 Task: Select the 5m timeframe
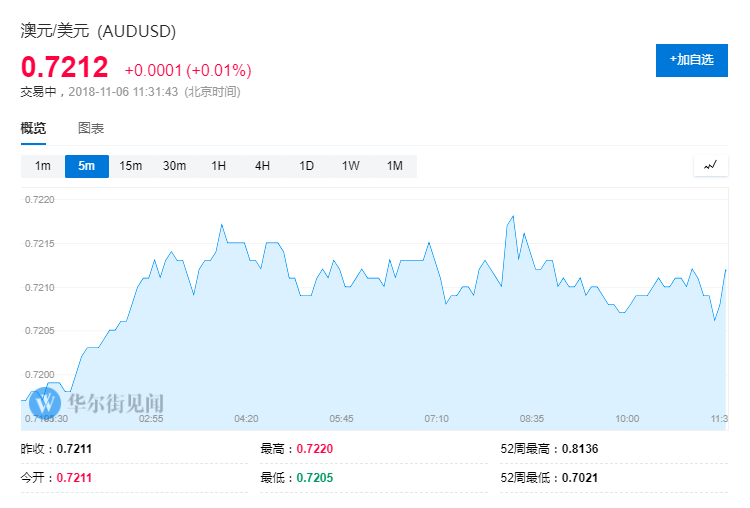pos(87,166)
